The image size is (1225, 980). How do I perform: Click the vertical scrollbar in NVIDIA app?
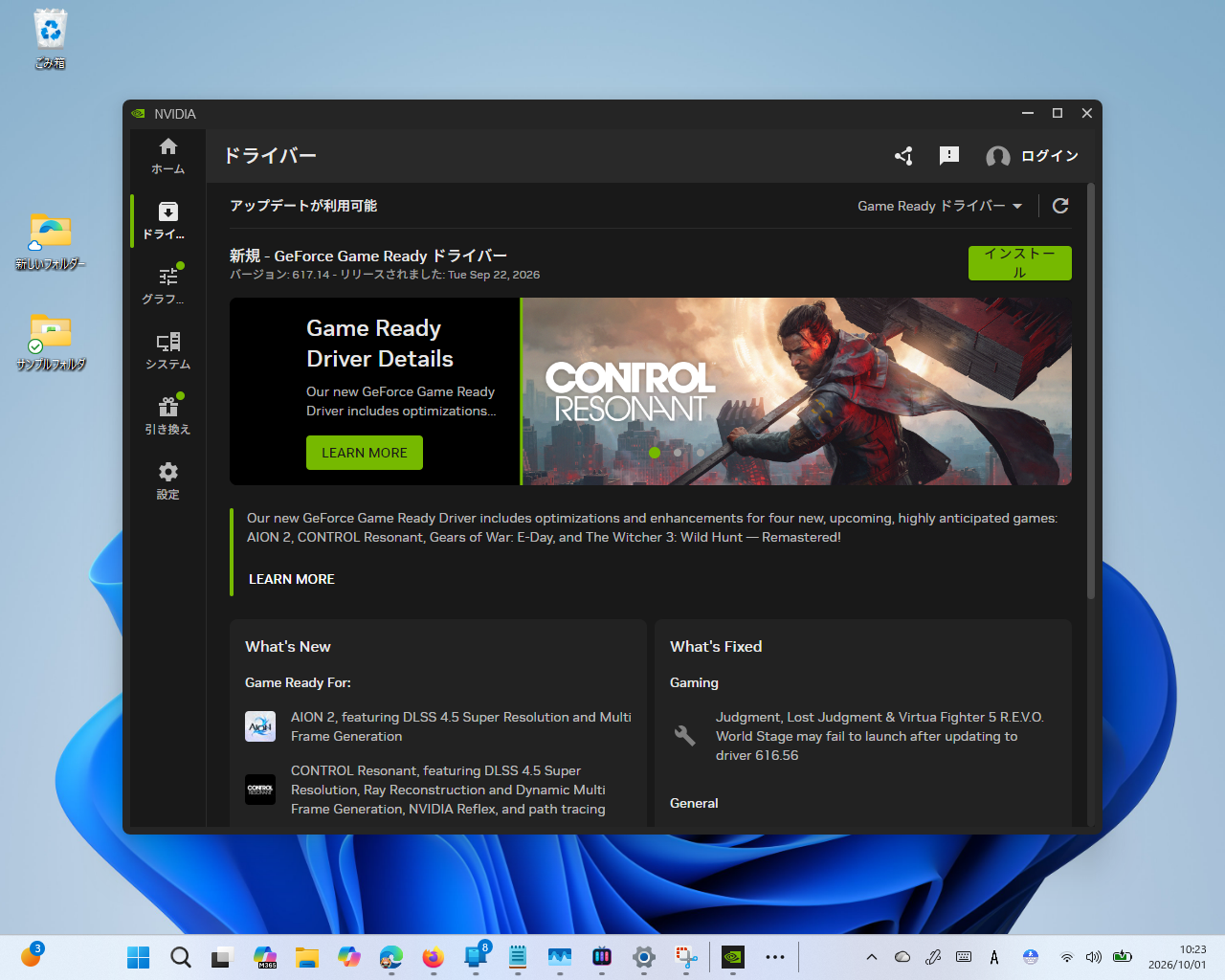click(x=1091, y=392)
